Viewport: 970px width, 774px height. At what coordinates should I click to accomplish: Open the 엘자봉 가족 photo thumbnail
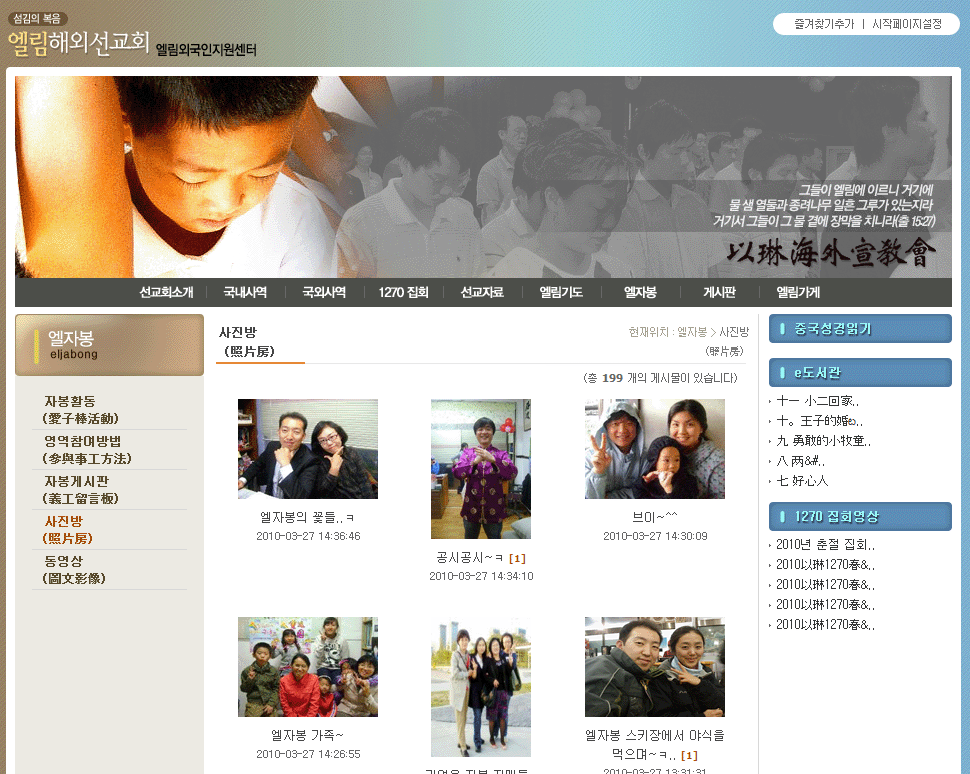pos(308,666)
